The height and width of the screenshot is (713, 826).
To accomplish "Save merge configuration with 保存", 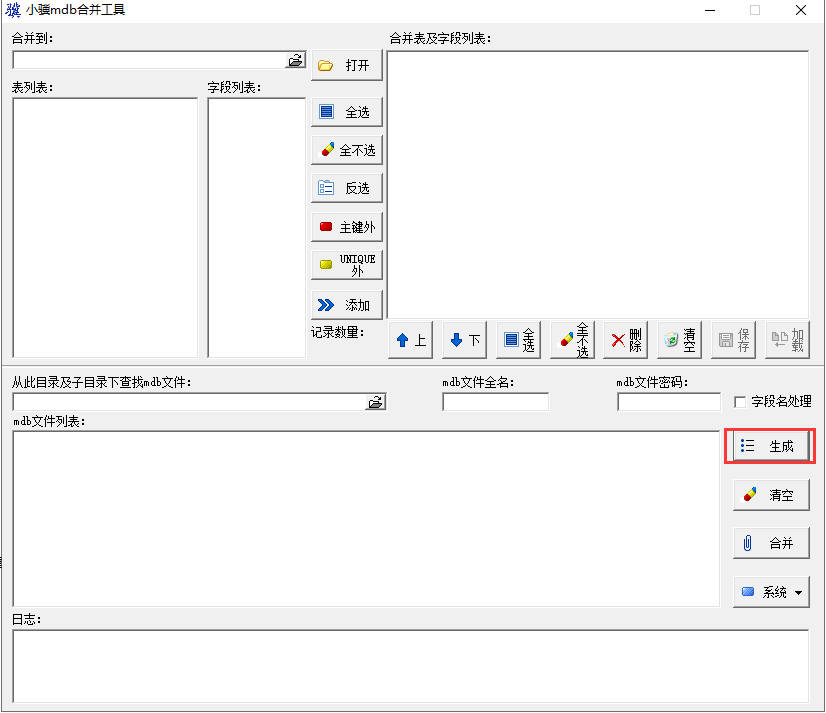I will pyautogui.click(x=732, y=340).
